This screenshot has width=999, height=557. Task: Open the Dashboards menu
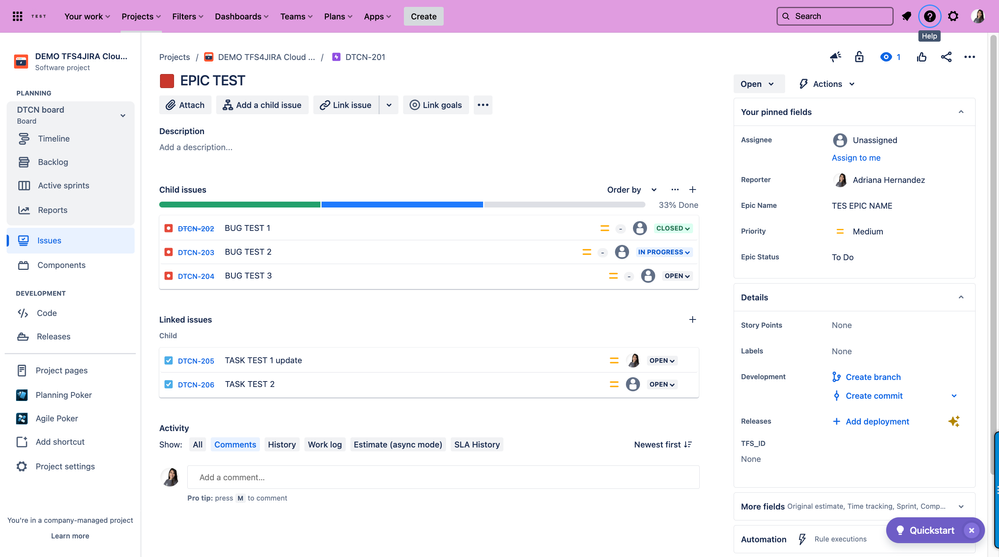pos(241,17)
